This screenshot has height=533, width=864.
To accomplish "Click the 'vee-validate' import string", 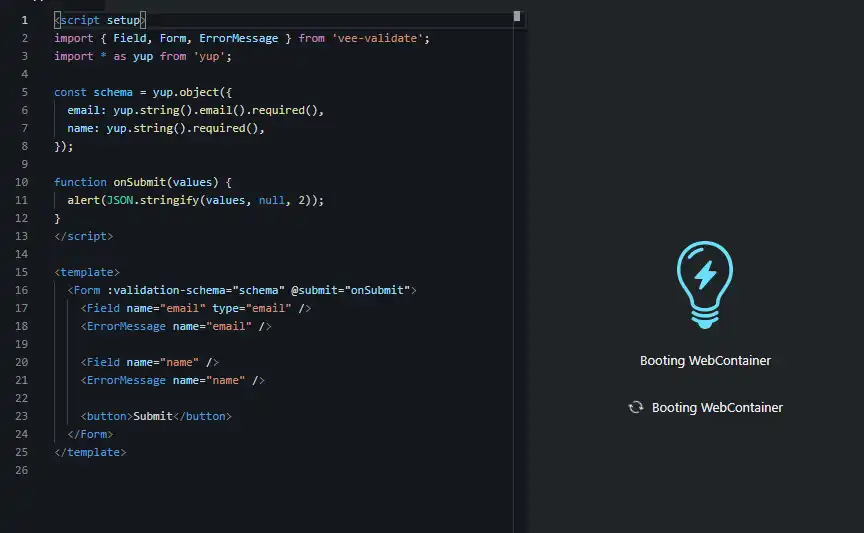I will (x=377, y=38).
